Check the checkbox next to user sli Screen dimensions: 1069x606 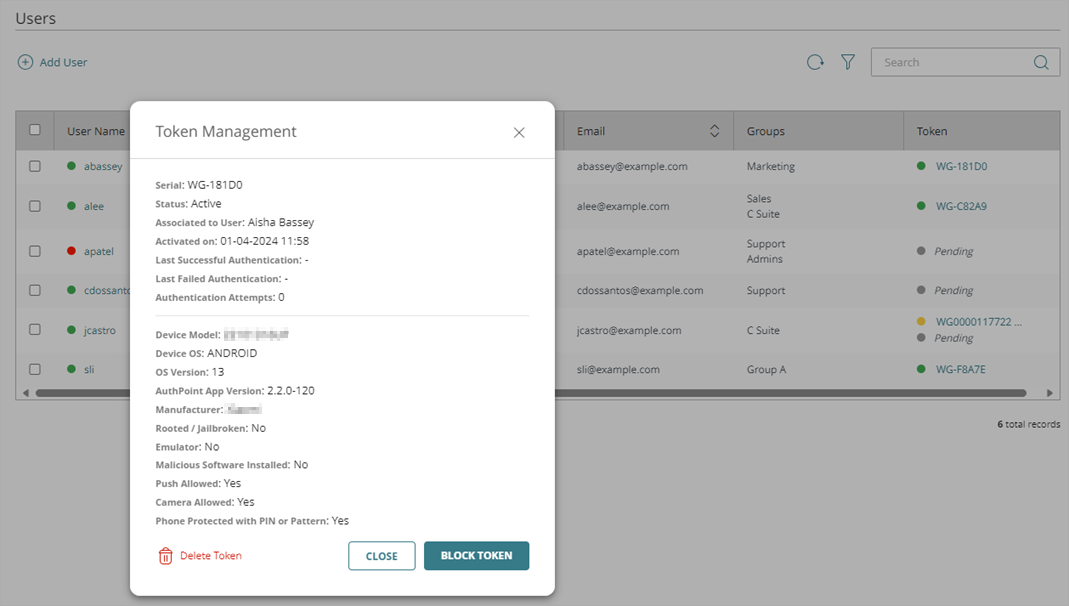(35, 369)
